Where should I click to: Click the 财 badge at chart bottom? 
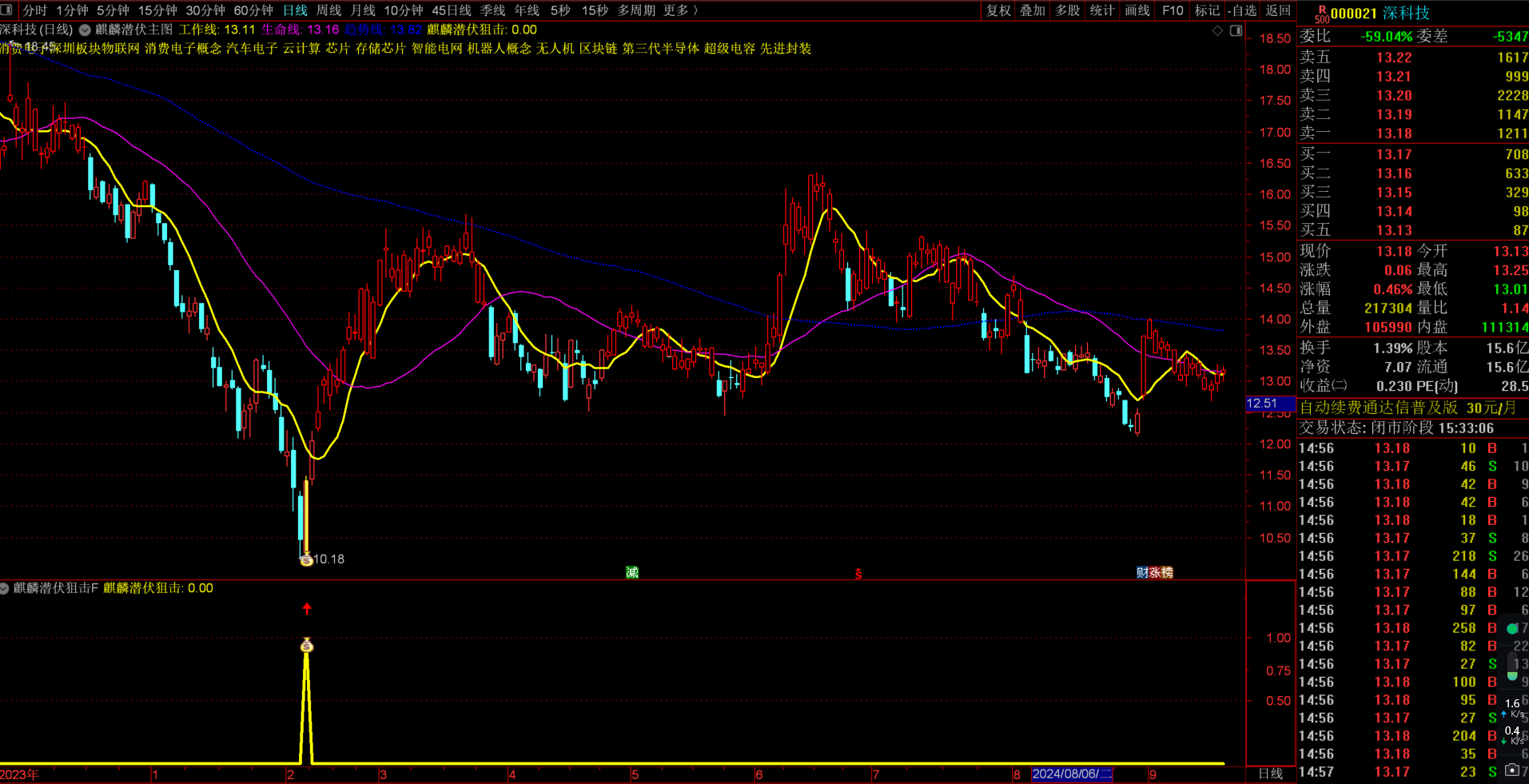[x=1142, y=572]
